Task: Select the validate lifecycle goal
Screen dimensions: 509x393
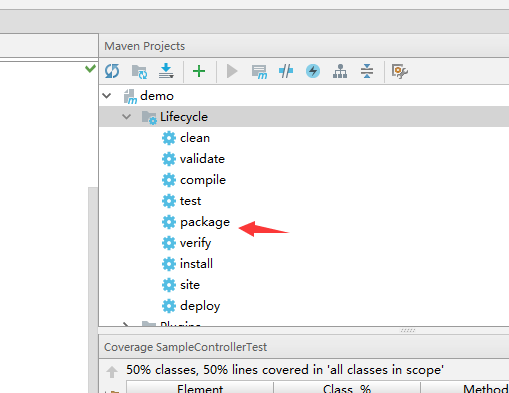Action: pyautogui.click(x=202, y=159)
